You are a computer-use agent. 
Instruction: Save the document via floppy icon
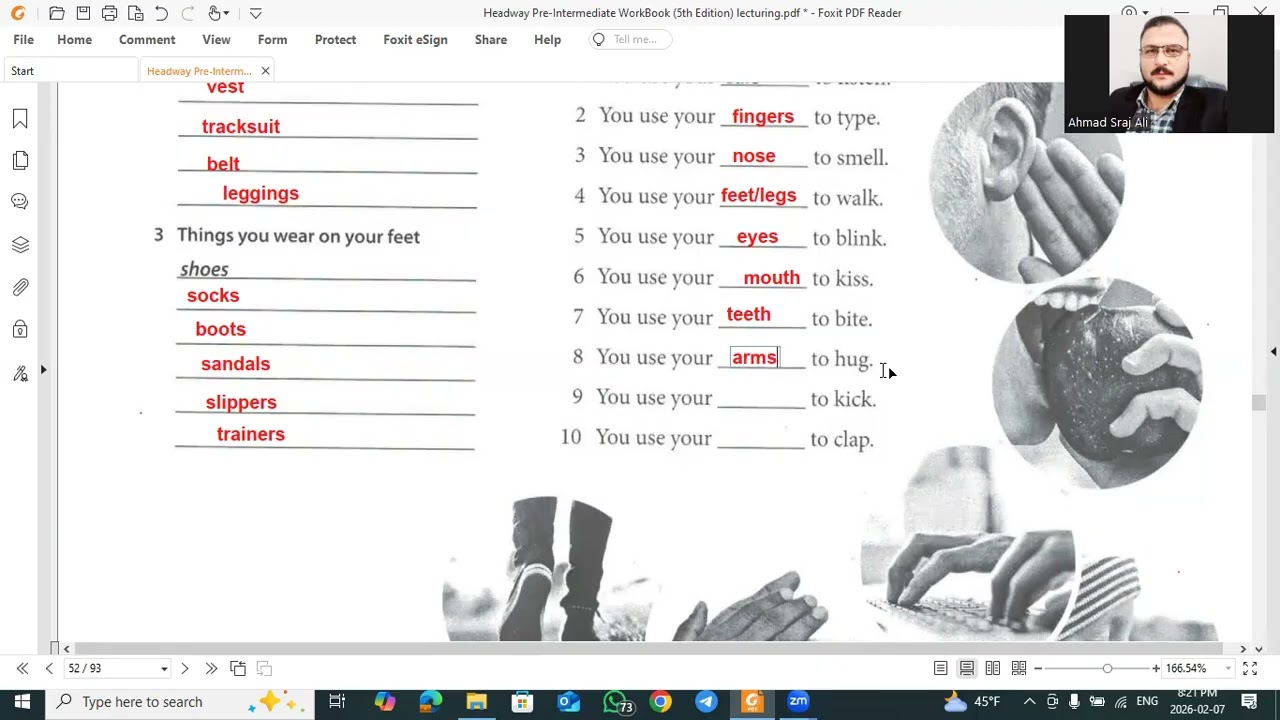[x=83, y=13]
